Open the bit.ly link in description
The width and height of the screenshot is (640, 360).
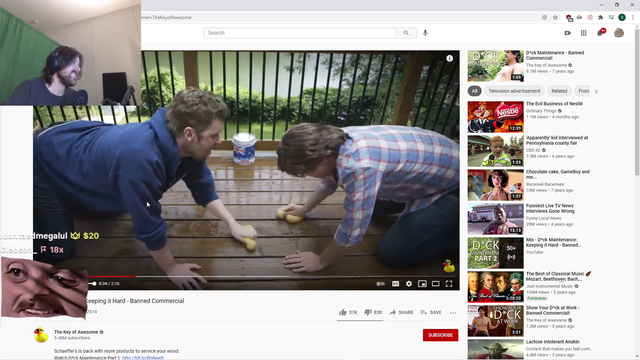(x=143, y=358)
